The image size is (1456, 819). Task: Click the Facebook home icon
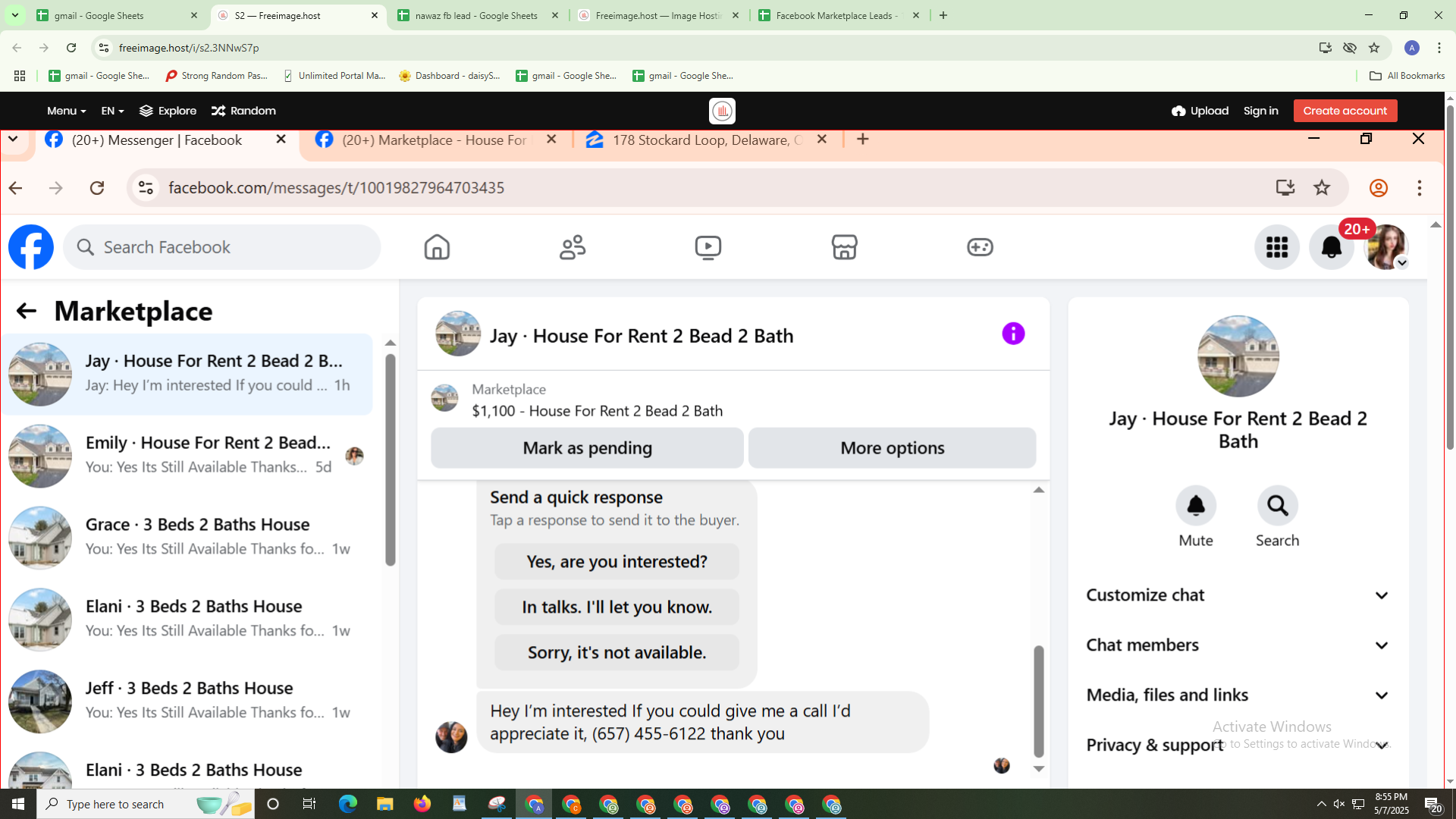pyautogui.click(x=437, y=247)
